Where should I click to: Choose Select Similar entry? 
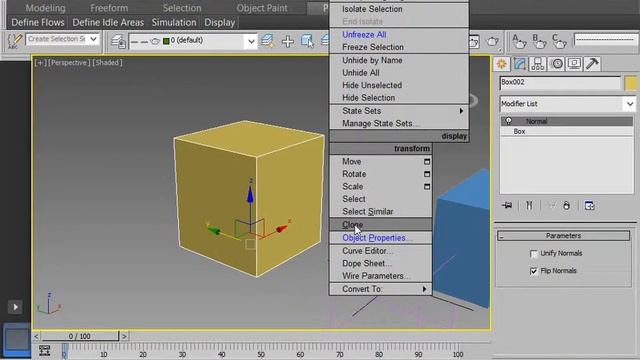(x=380, y=212)
